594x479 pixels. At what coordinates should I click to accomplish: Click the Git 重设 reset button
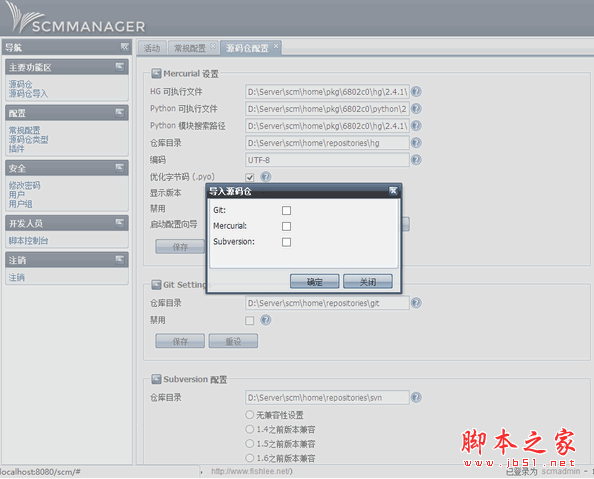233,341
